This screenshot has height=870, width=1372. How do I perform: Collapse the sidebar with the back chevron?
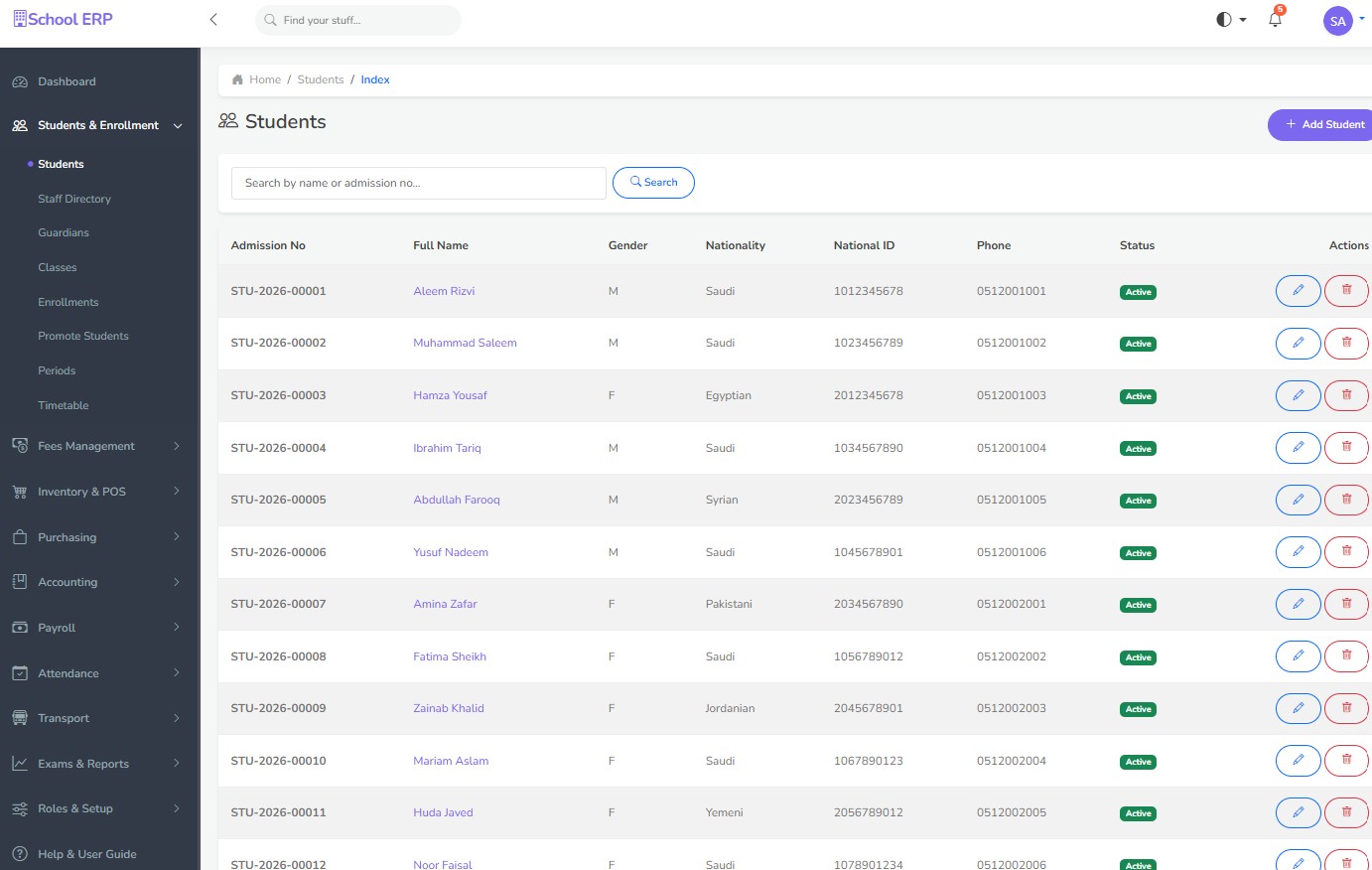tap(213, 20)
